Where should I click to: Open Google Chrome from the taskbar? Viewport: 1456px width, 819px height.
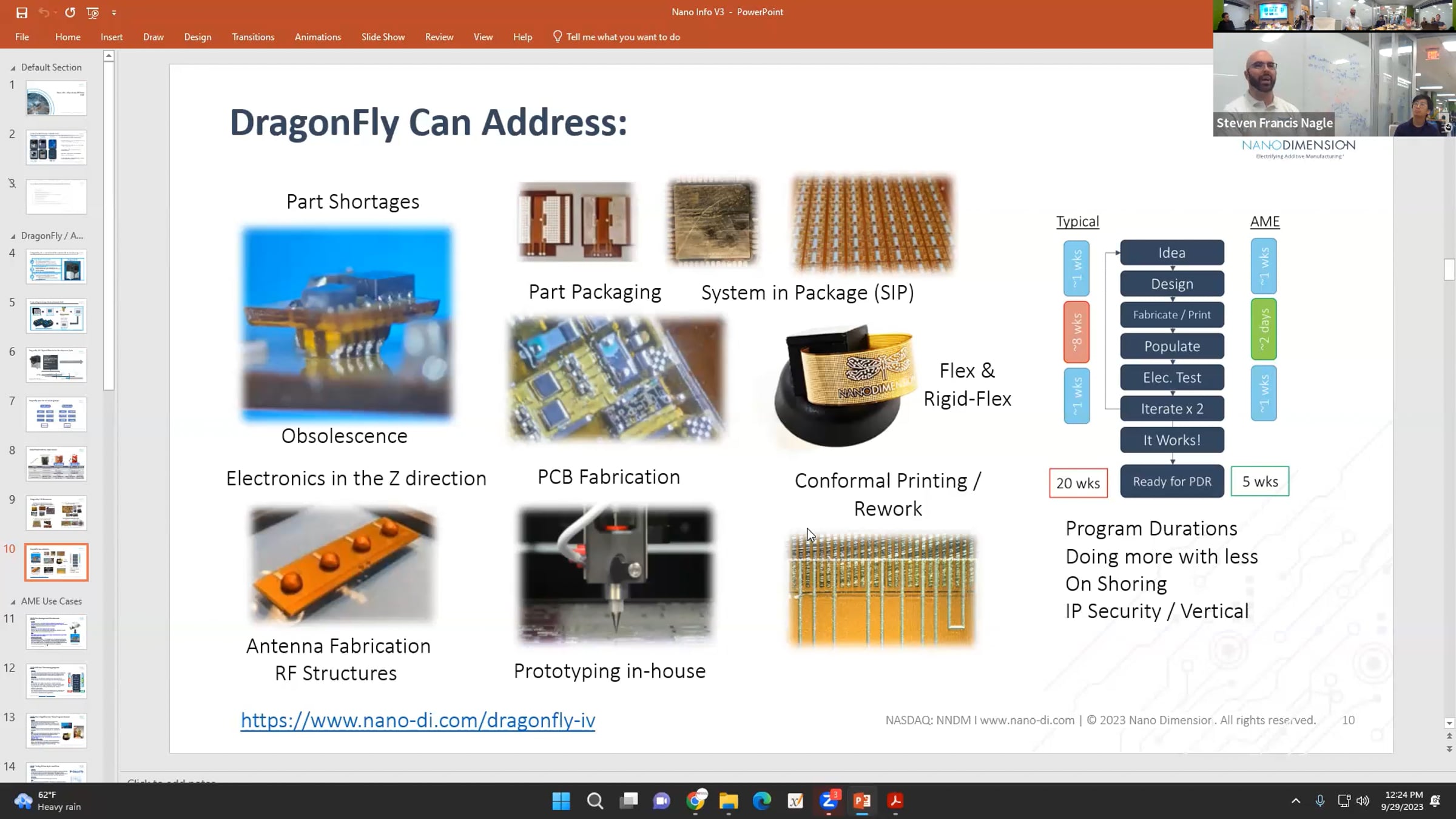coord(695,801)
